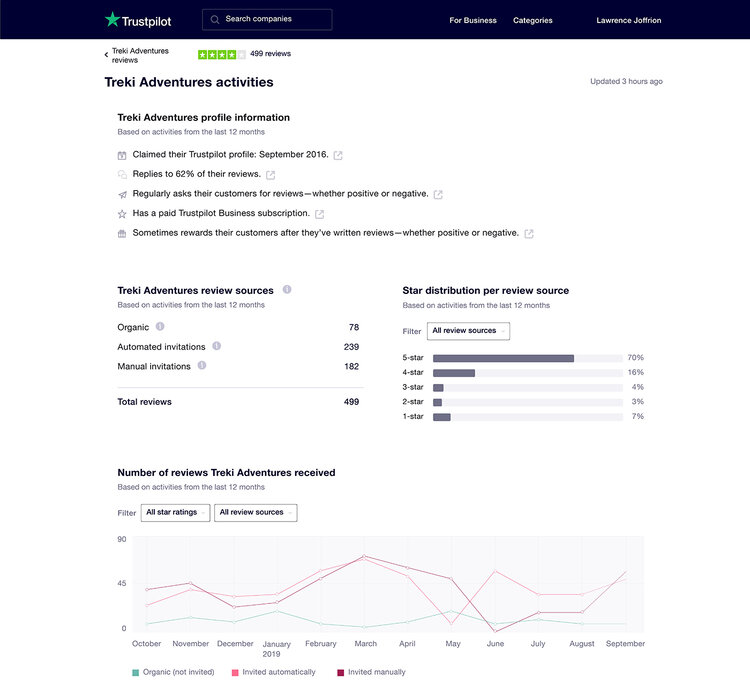Click the 1-star distribution bar
Screen dimensions: 750x695
coord(528,417)
